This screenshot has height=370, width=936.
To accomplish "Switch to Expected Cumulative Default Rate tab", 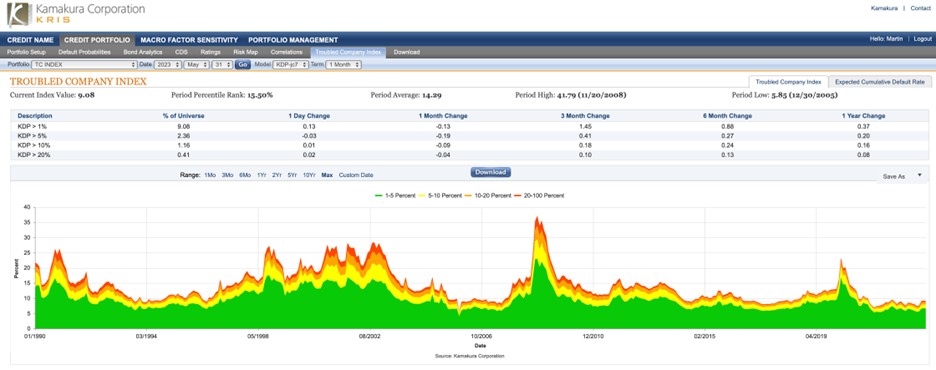I will click(880, 82).
